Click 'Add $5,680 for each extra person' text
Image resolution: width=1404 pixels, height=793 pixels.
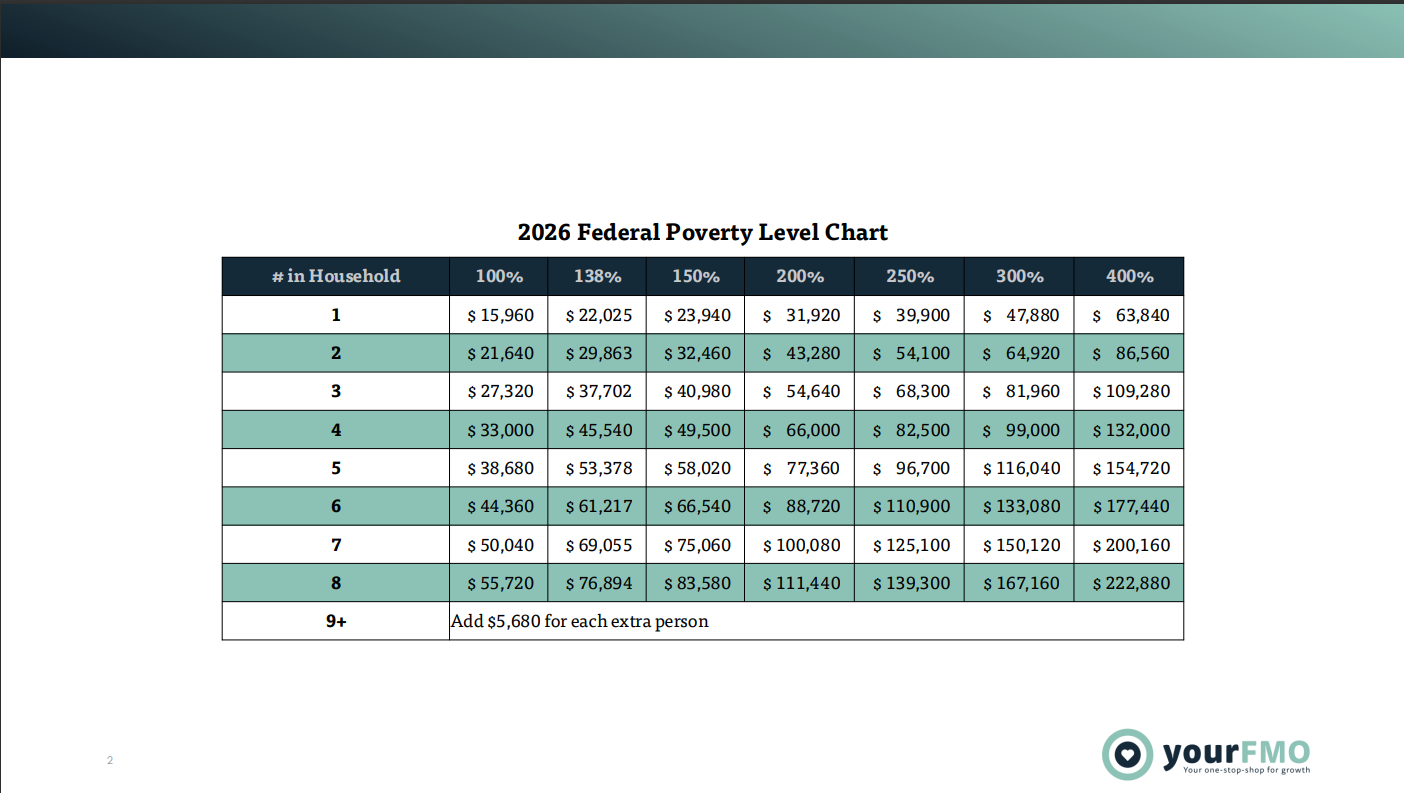578,620
